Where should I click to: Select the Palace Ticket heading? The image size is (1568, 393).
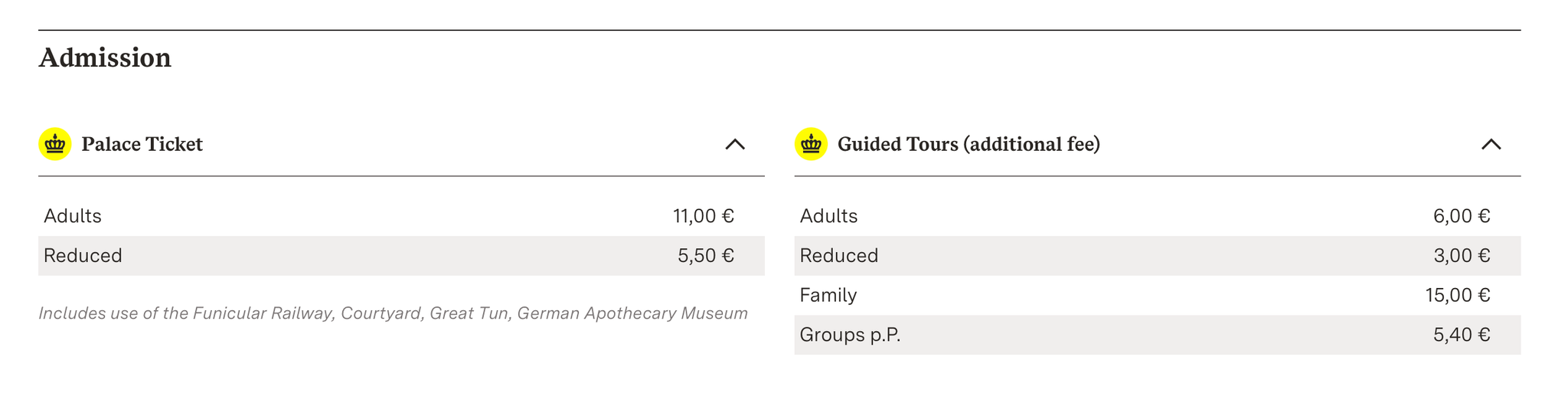point(142,144)
